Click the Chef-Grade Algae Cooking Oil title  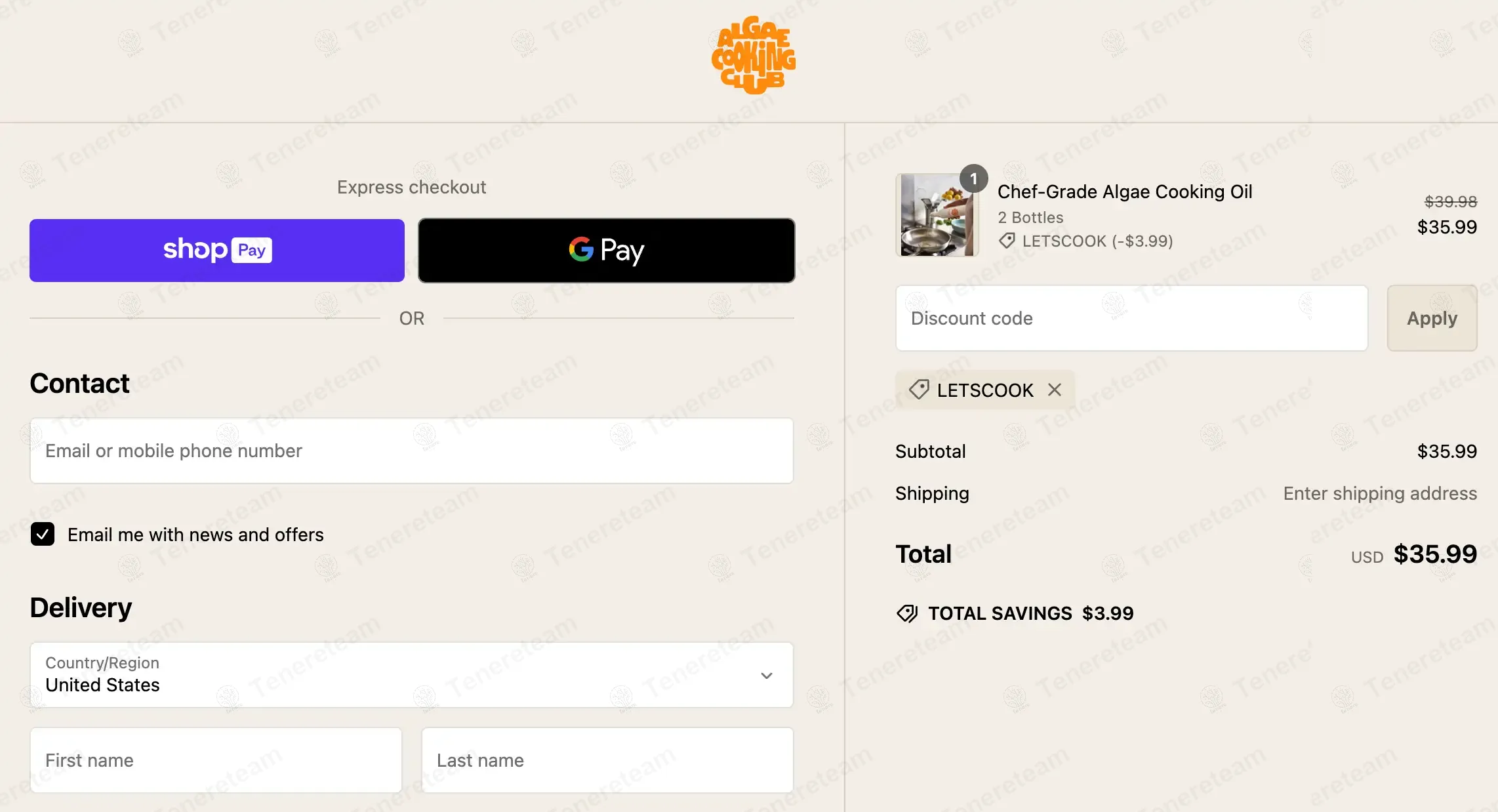click(x=1124, y=192)
